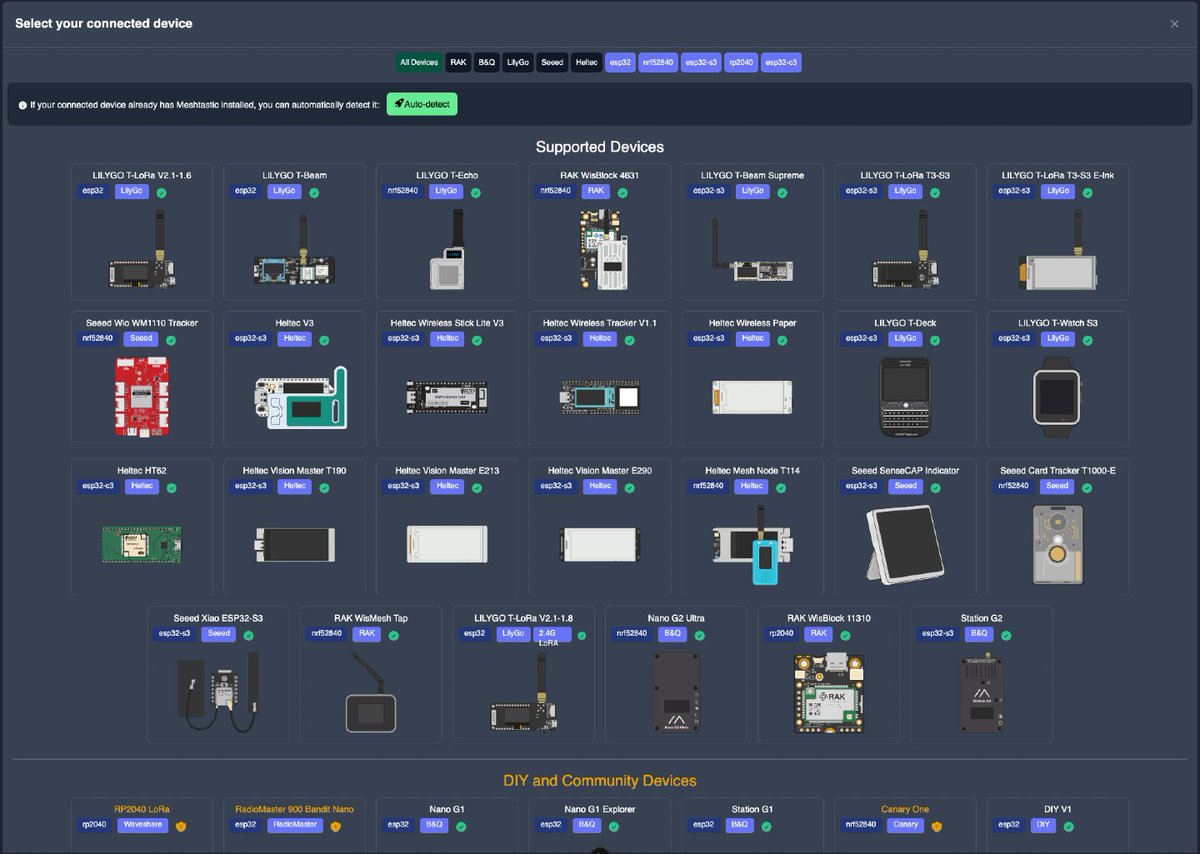1200x854 pixels.
Task: Filter by nrf52840 architecture in top bar
Action: tap(657, 62)
